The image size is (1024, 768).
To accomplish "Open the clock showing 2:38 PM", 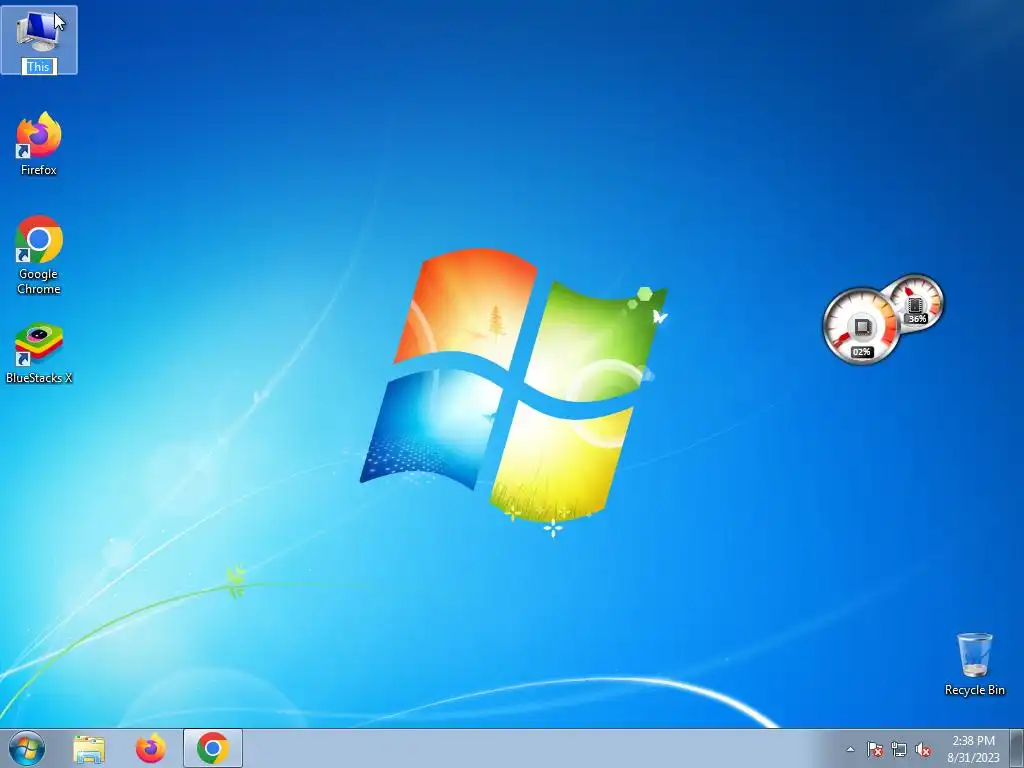I will tap(973, 749).
